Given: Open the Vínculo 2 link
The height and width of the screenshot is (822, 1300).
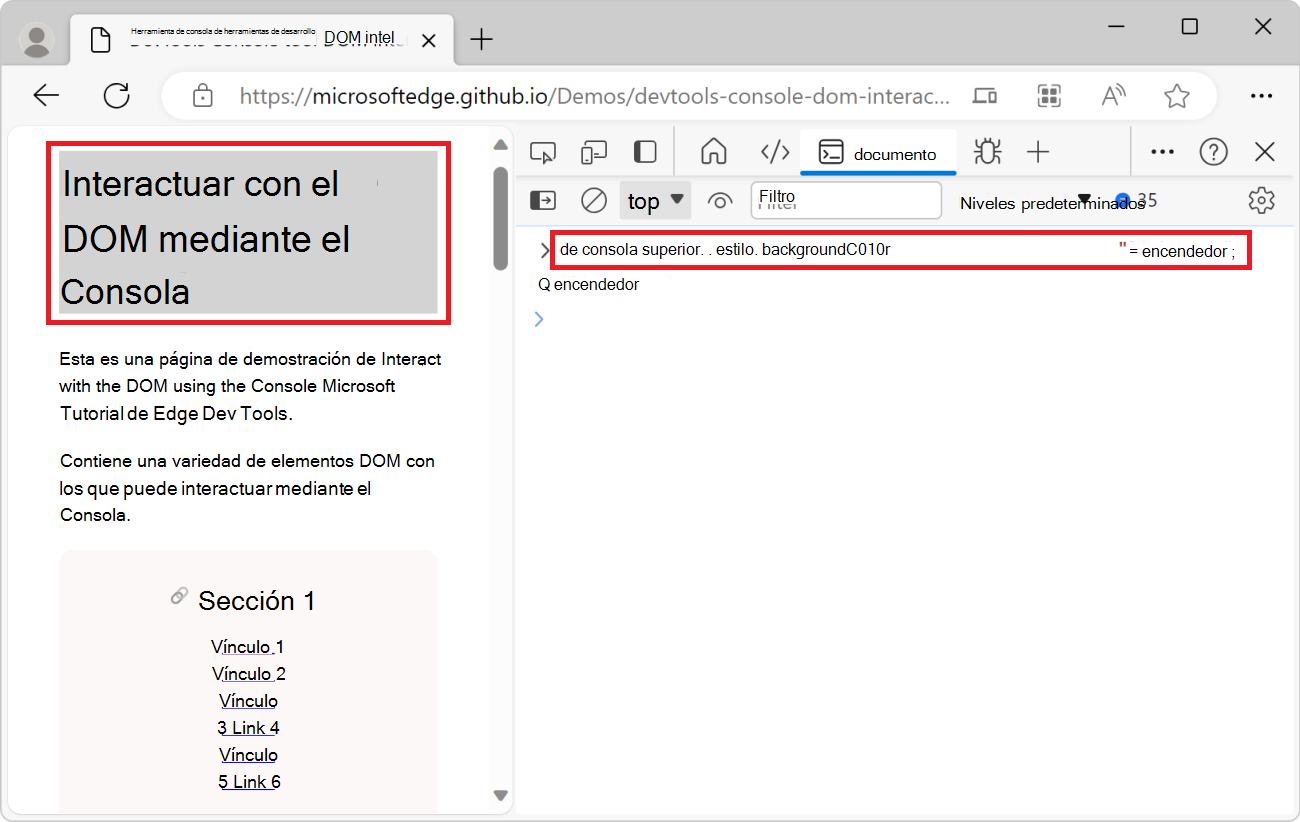Looking at the screenshot, I should point(248,673).
